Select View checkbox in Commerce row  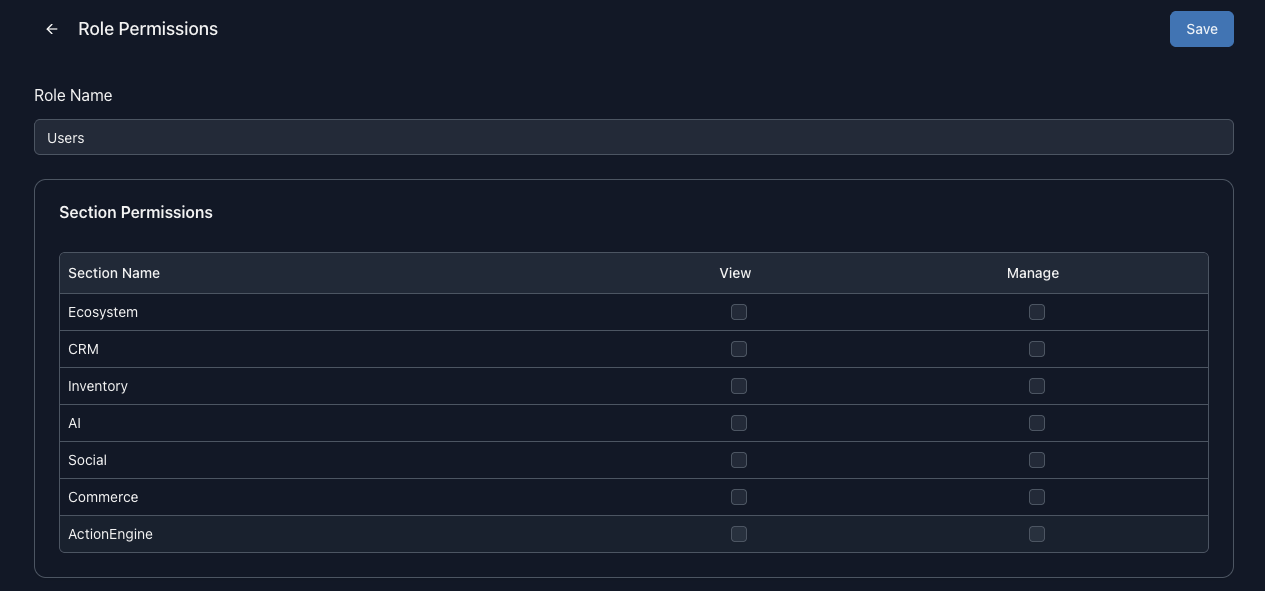pos(739,497)
